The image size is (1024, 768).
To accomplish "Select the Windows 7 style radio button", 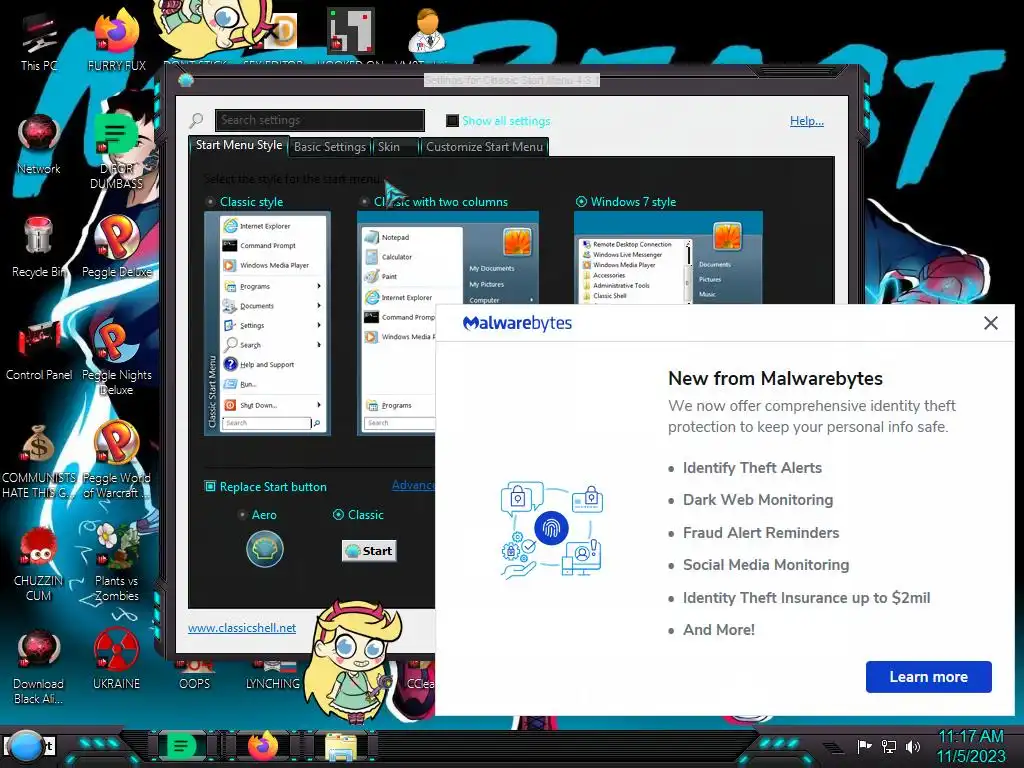I will coord(581,202).
